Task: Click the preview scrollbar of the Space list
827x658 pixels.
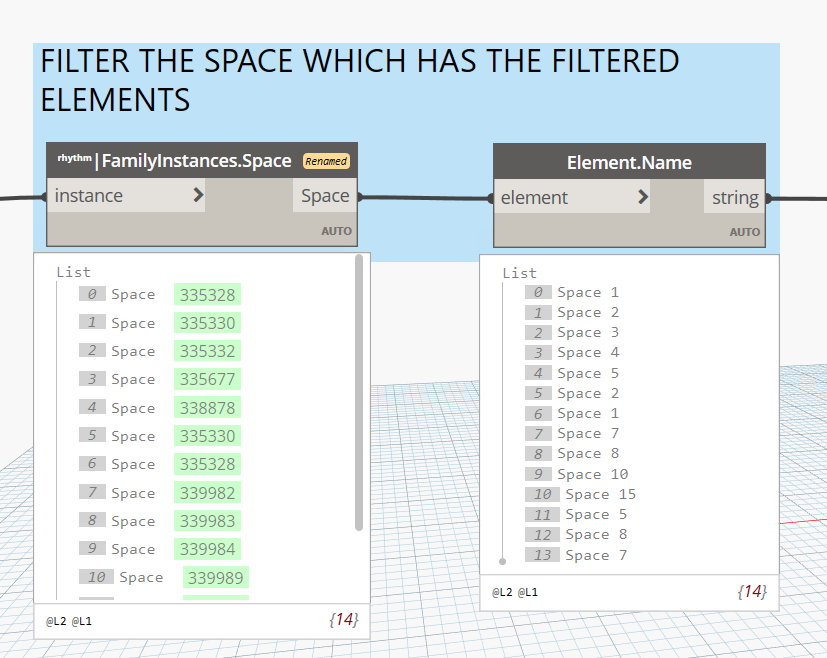Action: click(359, 393)
